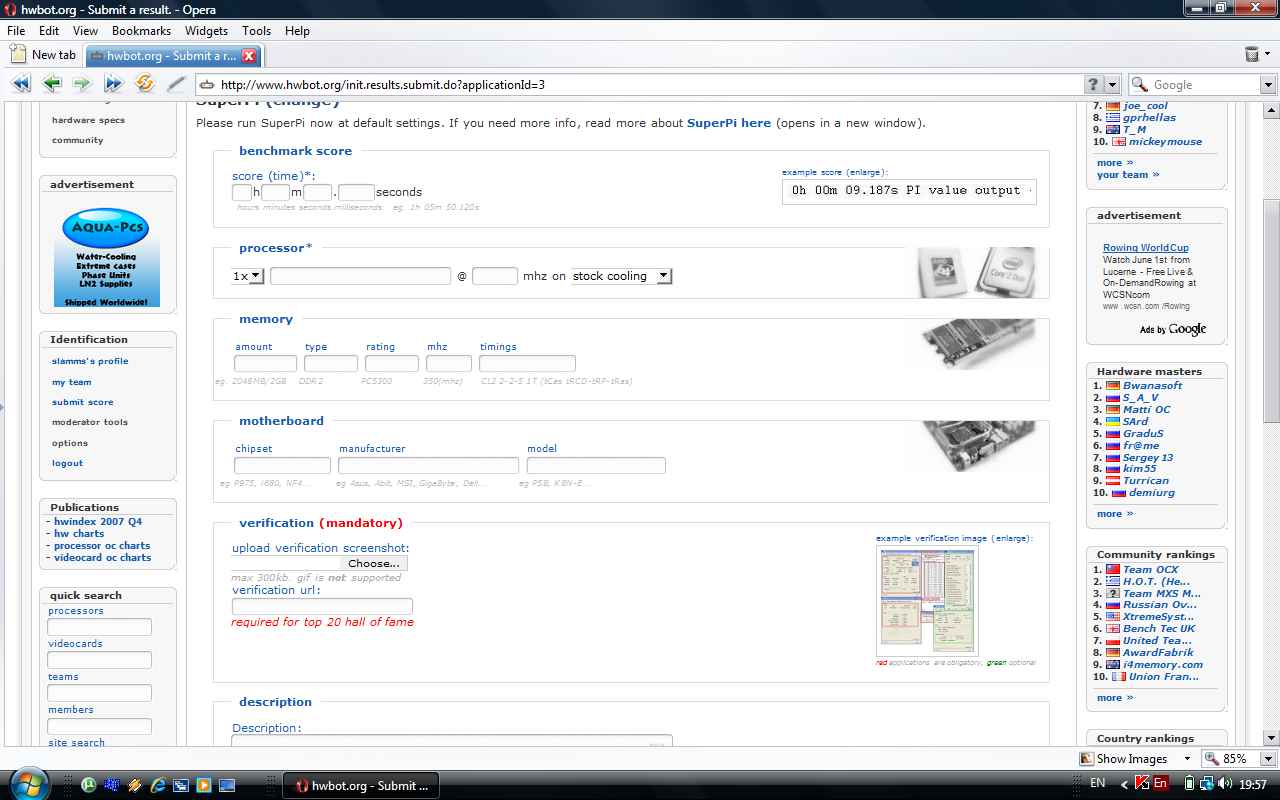Open the processor count 1x dropdown
The image size is (1280, 800).
coord(247,276)
